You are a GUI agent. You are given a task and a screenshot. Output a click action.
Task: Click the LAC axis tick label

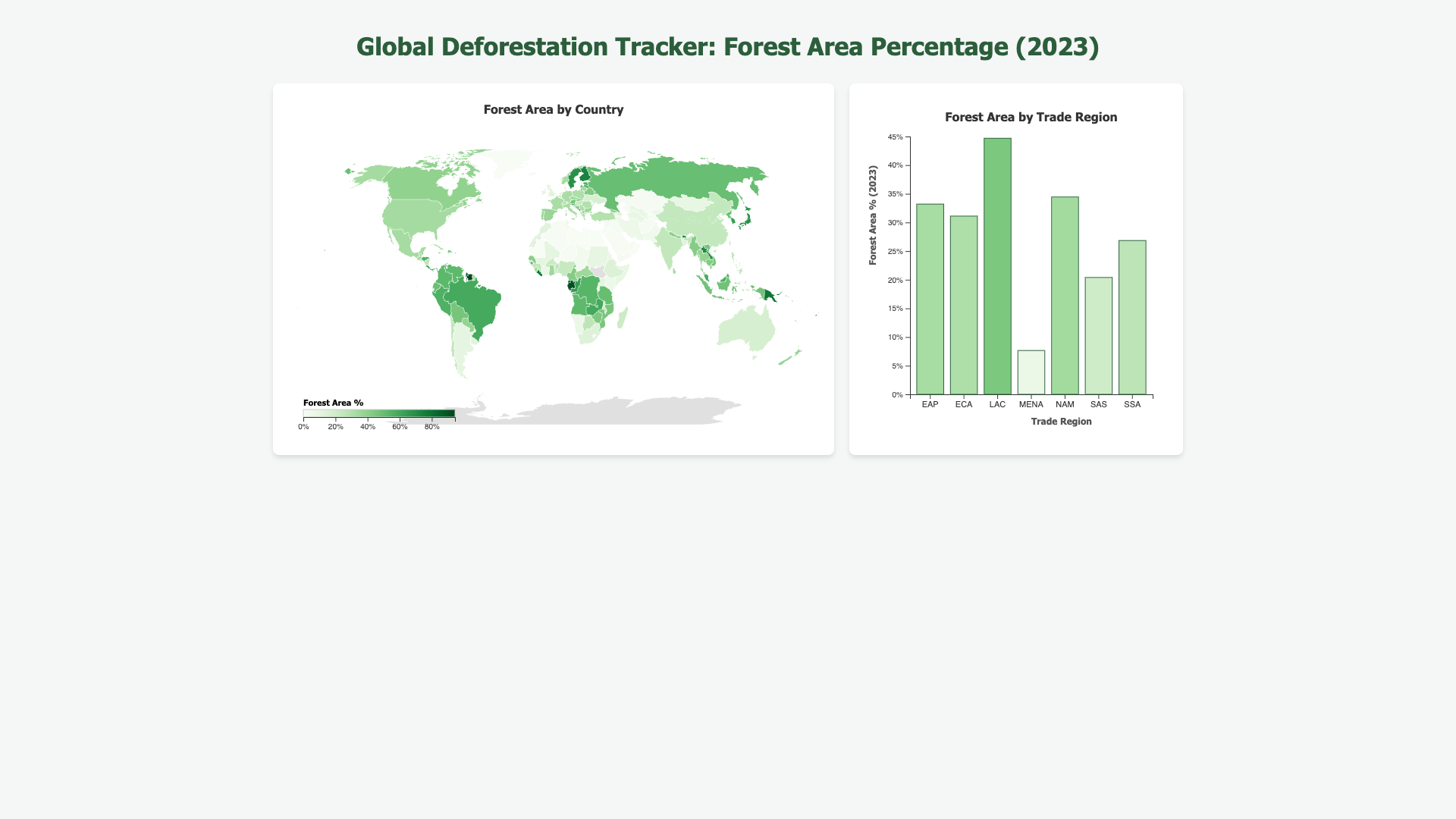pyautogui.click(x=997, y=404)
